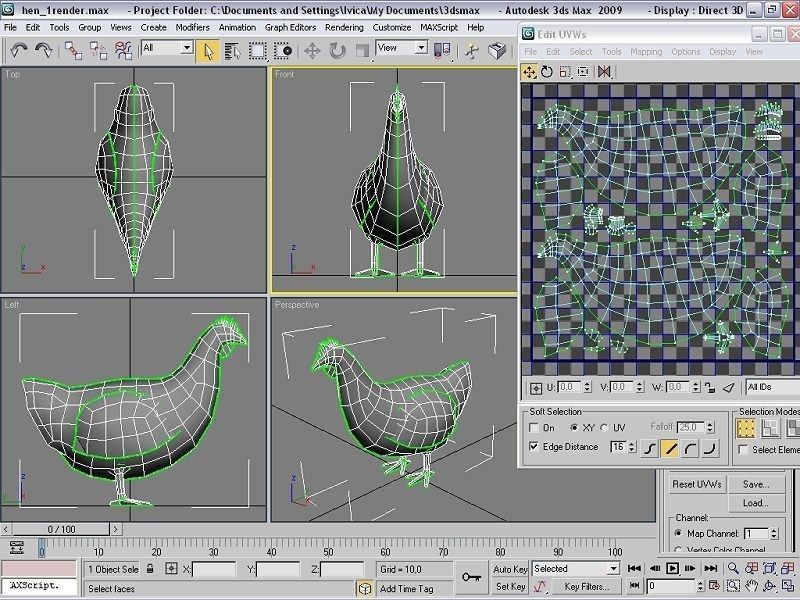Uncheck the Edge Distance checkbox
This screenshot has height=600, width=800.
534,446
